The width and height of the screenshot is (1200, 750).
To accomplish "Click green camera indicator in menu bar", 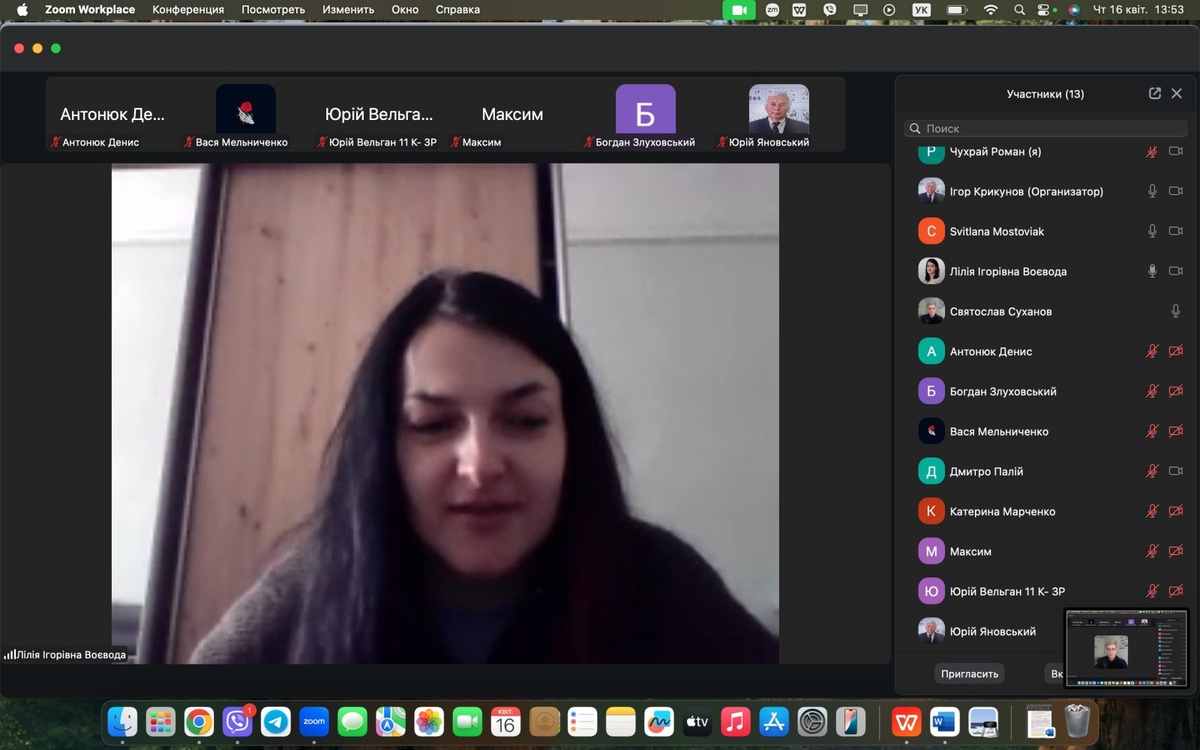I will [739, 10].
